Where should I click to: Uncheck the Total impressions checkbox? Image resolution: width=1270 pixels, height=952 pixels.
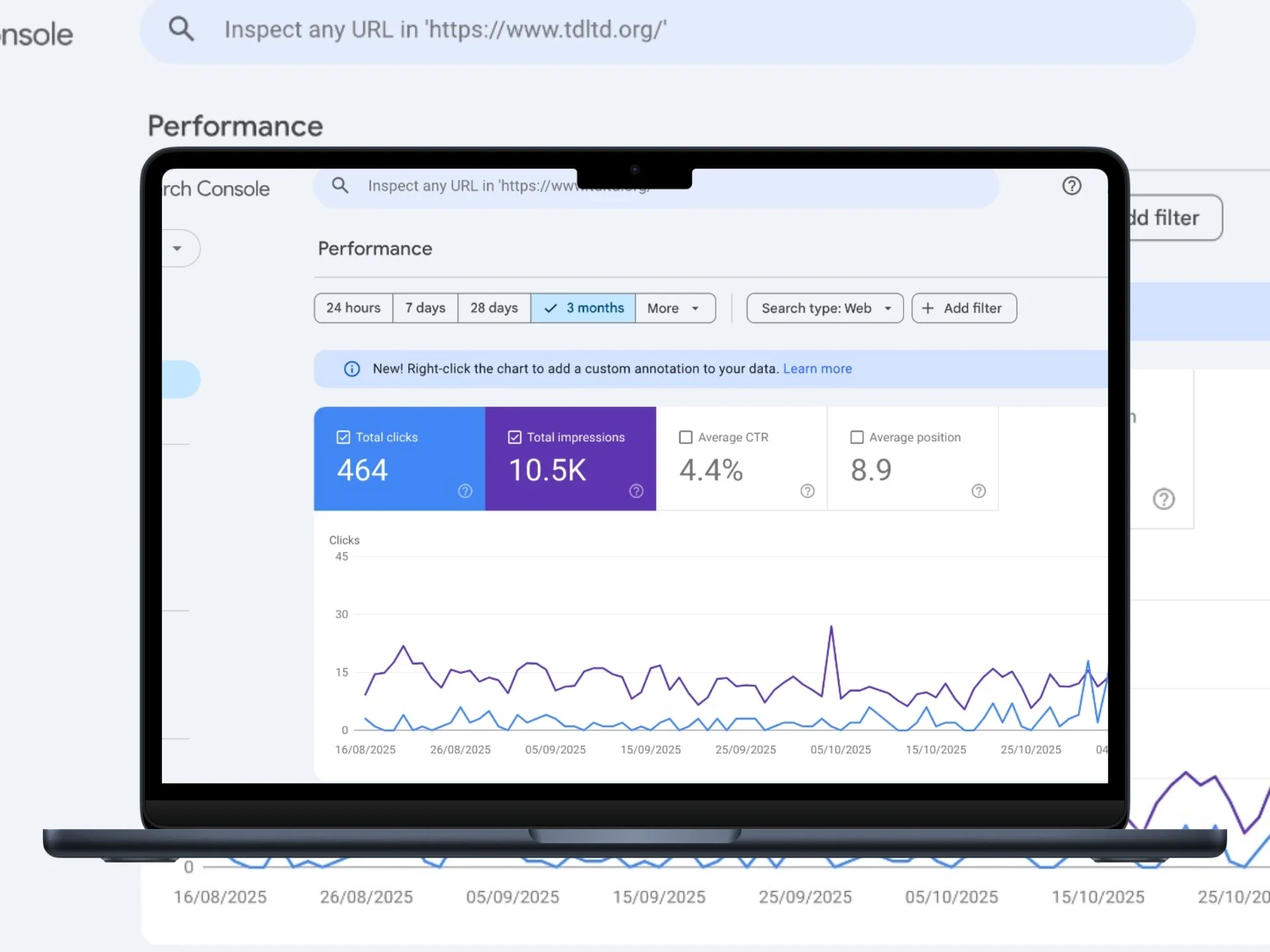click(515, 437)
